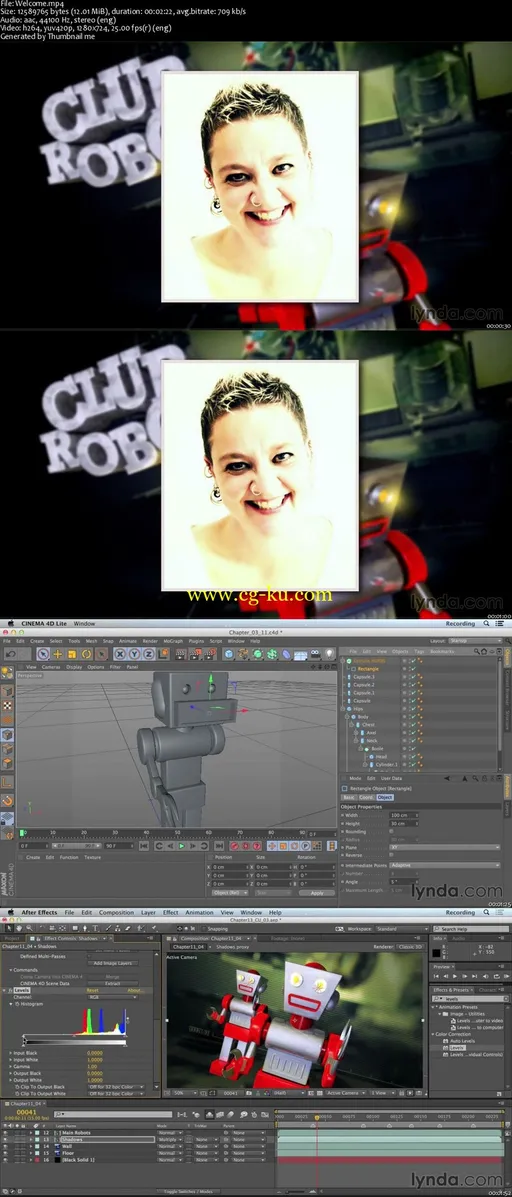Viewport: 512px width, 1197px height.
Task: Open the After Effects Effect menu
Action: point(170,912)
